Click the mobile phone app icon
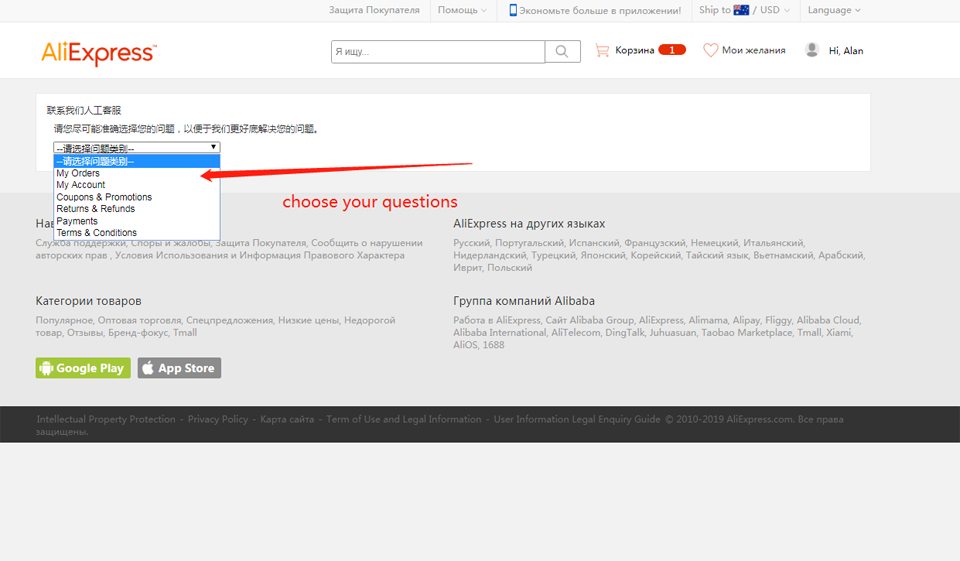The image size is (960, 561). [x=513, y=10]
